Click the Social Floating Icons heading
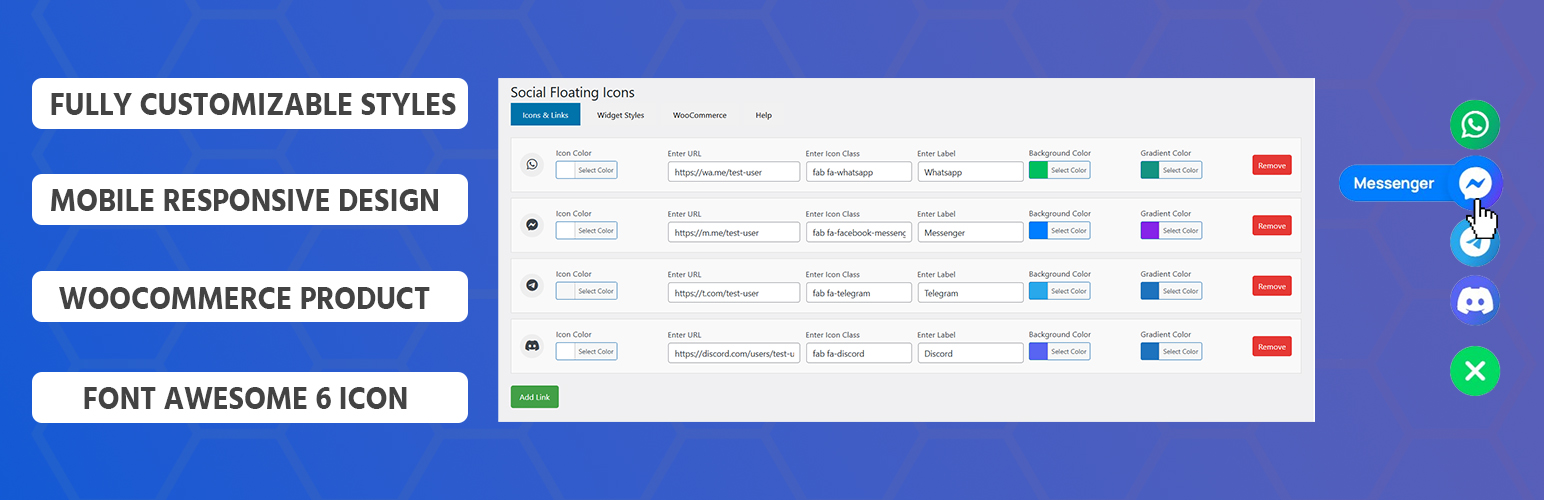The image size is (1544, 500). [x=572, y=92]
